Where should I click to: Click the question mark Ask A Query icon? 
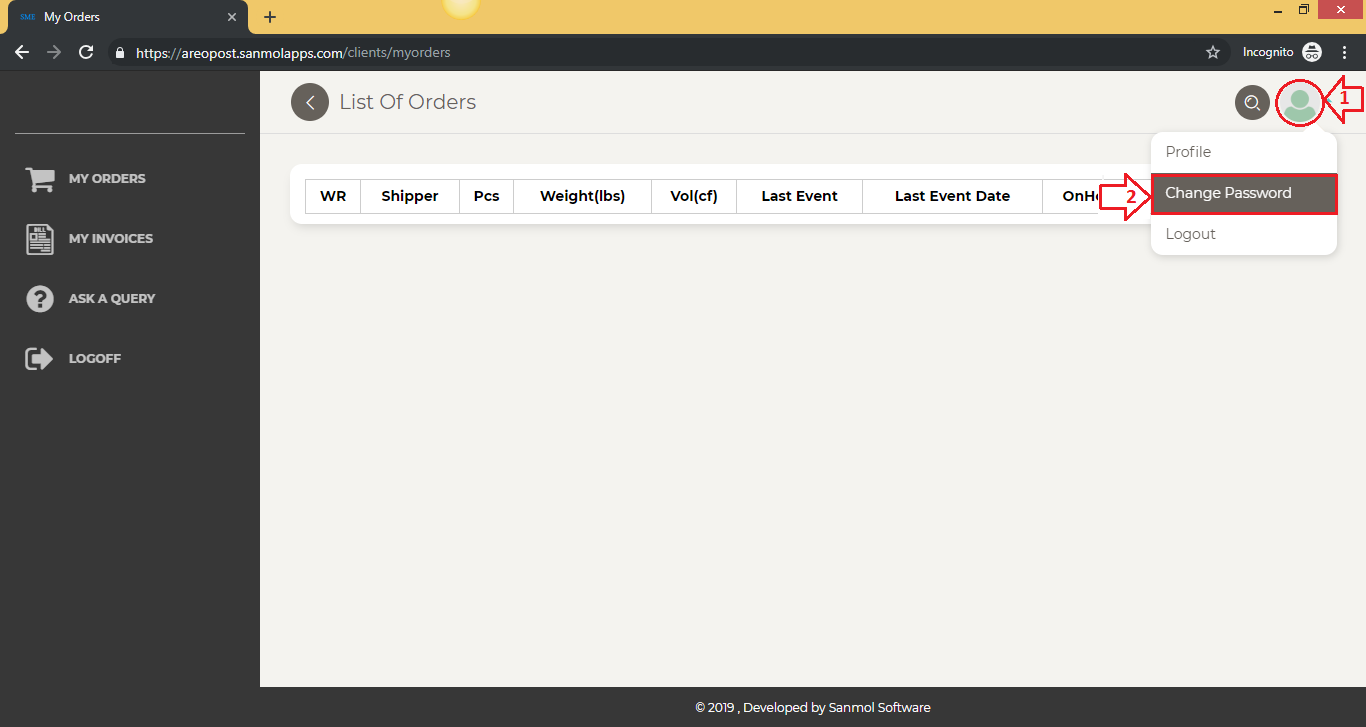click(40, 299)
